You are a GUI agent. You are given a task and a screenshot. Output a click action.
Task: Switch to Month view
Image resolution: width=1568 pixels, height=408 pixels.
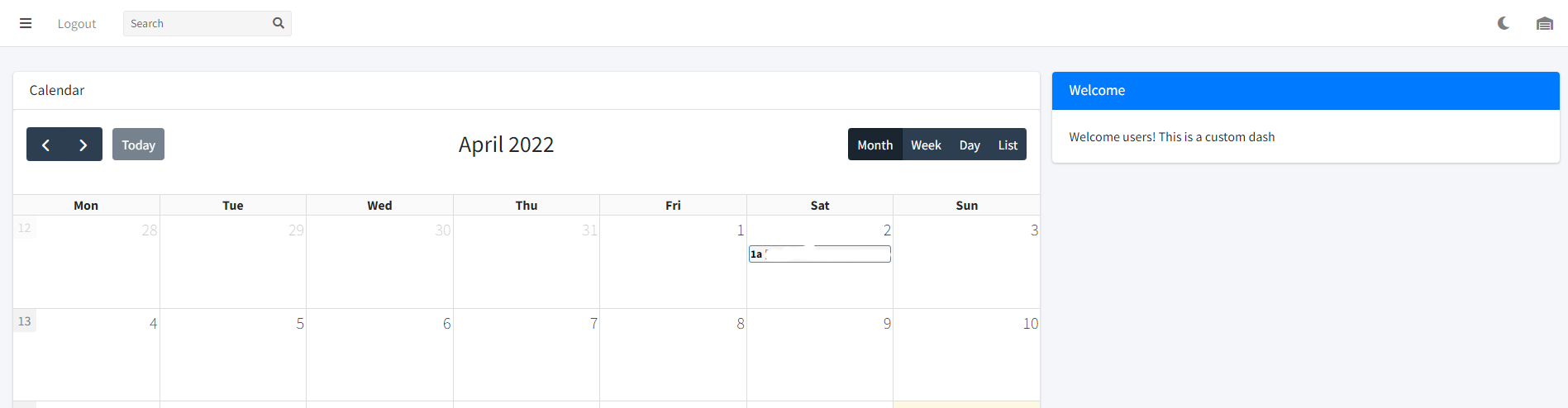pyautogui.click(x=875, y=145)
